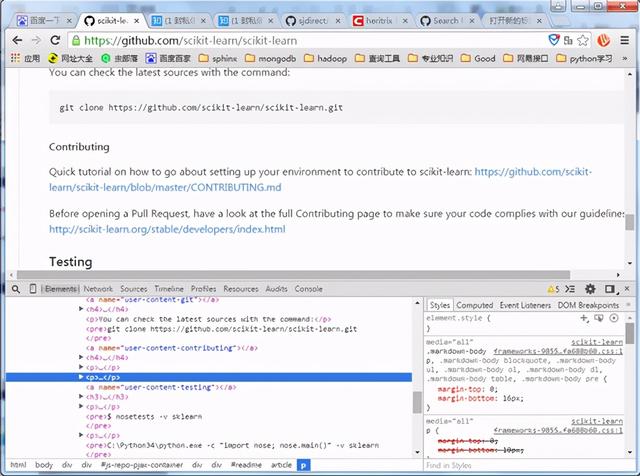The height and width of the screenshot is (476, 640).
Task: Close the heritrix browser tab
Action: coord(405,20)
